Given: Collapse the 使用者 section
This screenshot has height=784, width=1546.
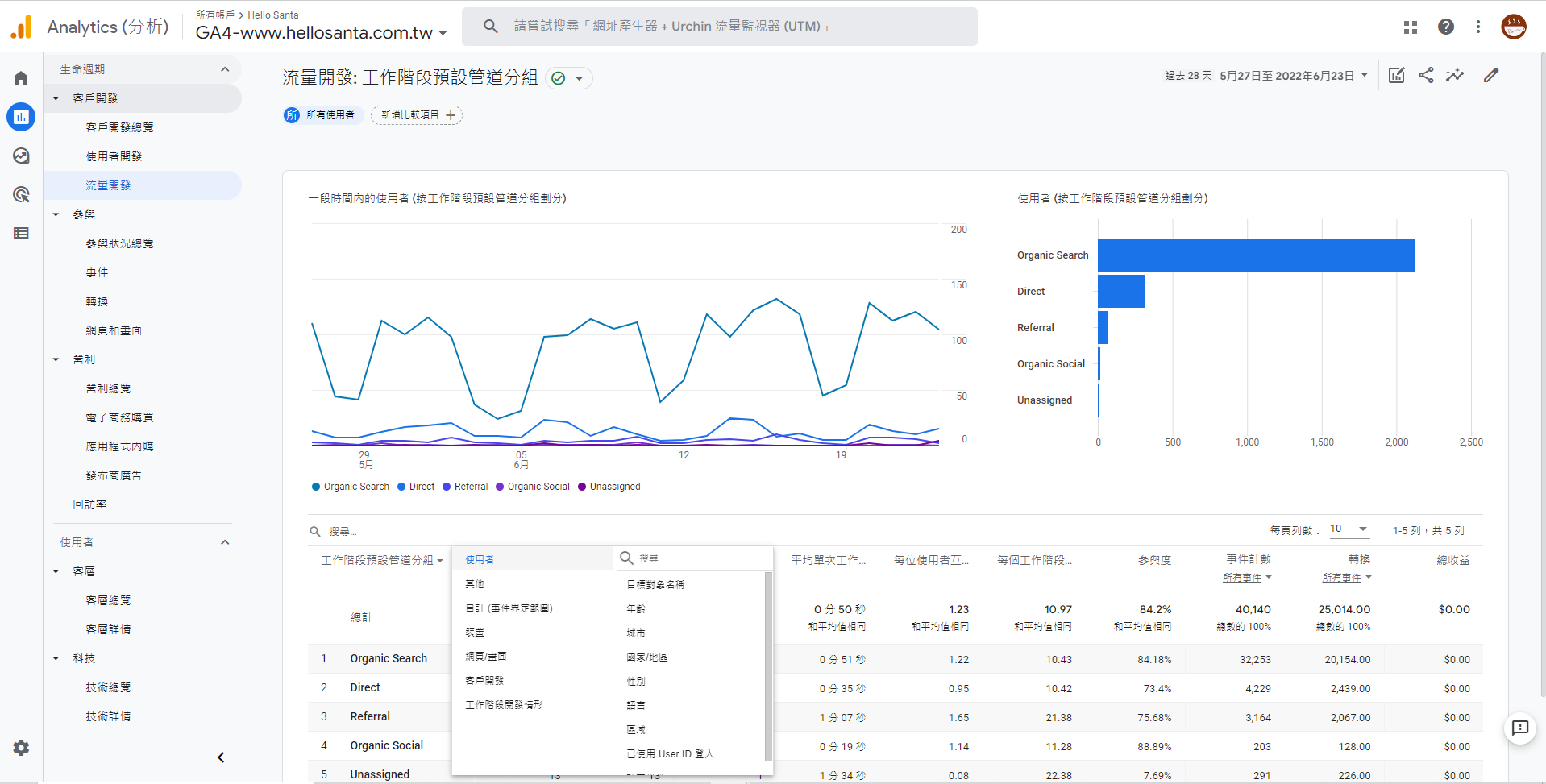Looking at the screenshot, I should tap(225, 542).
